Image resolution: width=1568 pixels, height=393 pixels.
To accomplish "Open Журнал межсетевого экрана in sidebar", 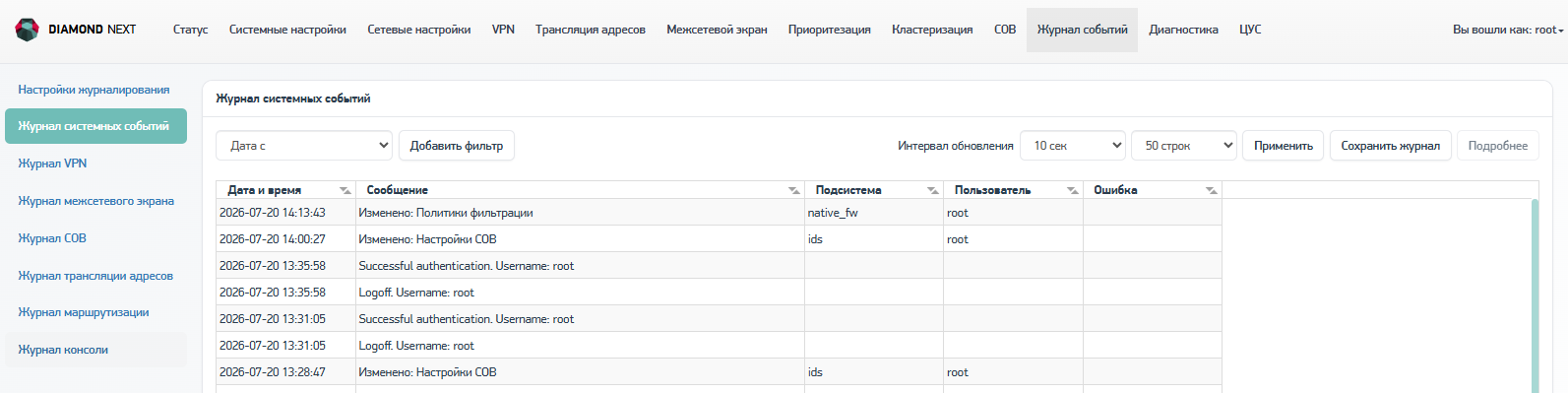I will coord(95,201).
